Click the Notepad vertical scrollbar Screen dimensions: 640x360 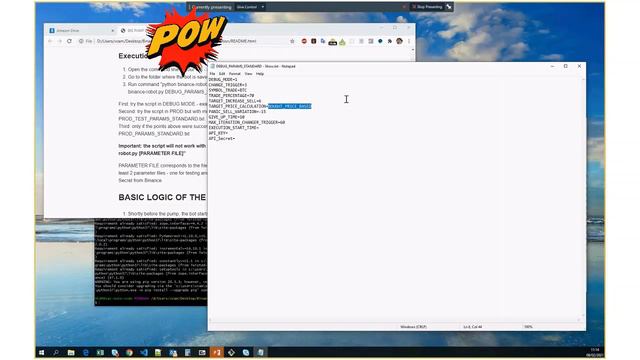point(583,198)
